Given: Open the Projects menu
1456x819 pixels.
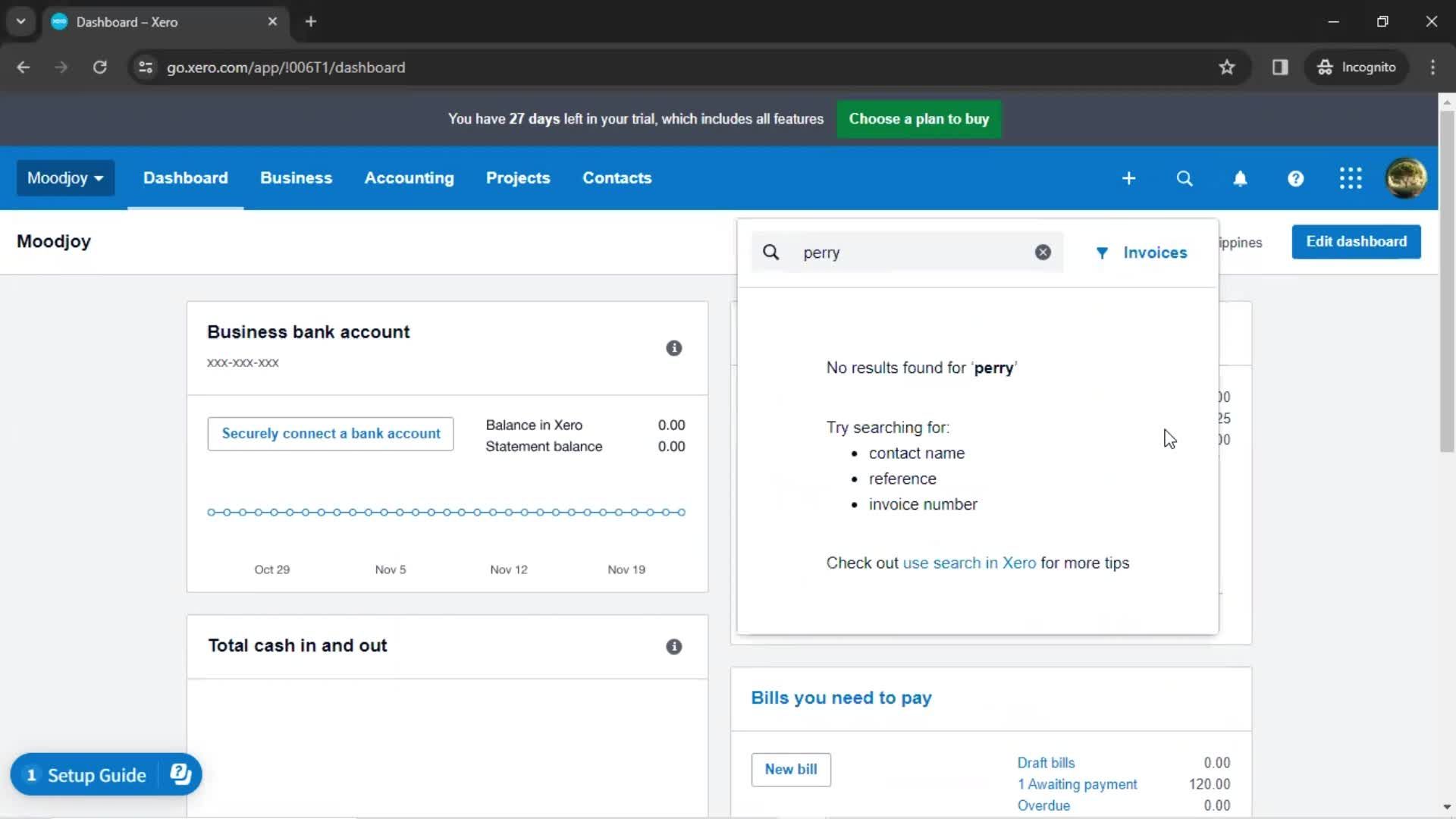Looking at the screenshot, I should (x=518, y=178).
